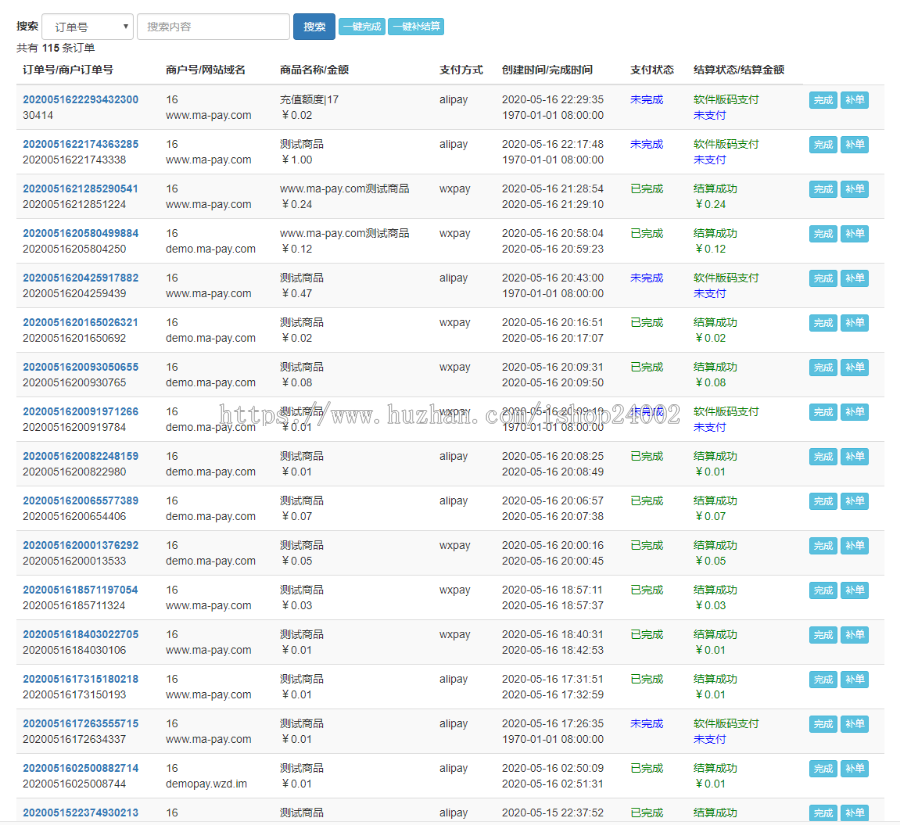Screen dimensions: 900x825
Task: Click 完成 for order 2020051618571197054
Action: coord(823,590)
